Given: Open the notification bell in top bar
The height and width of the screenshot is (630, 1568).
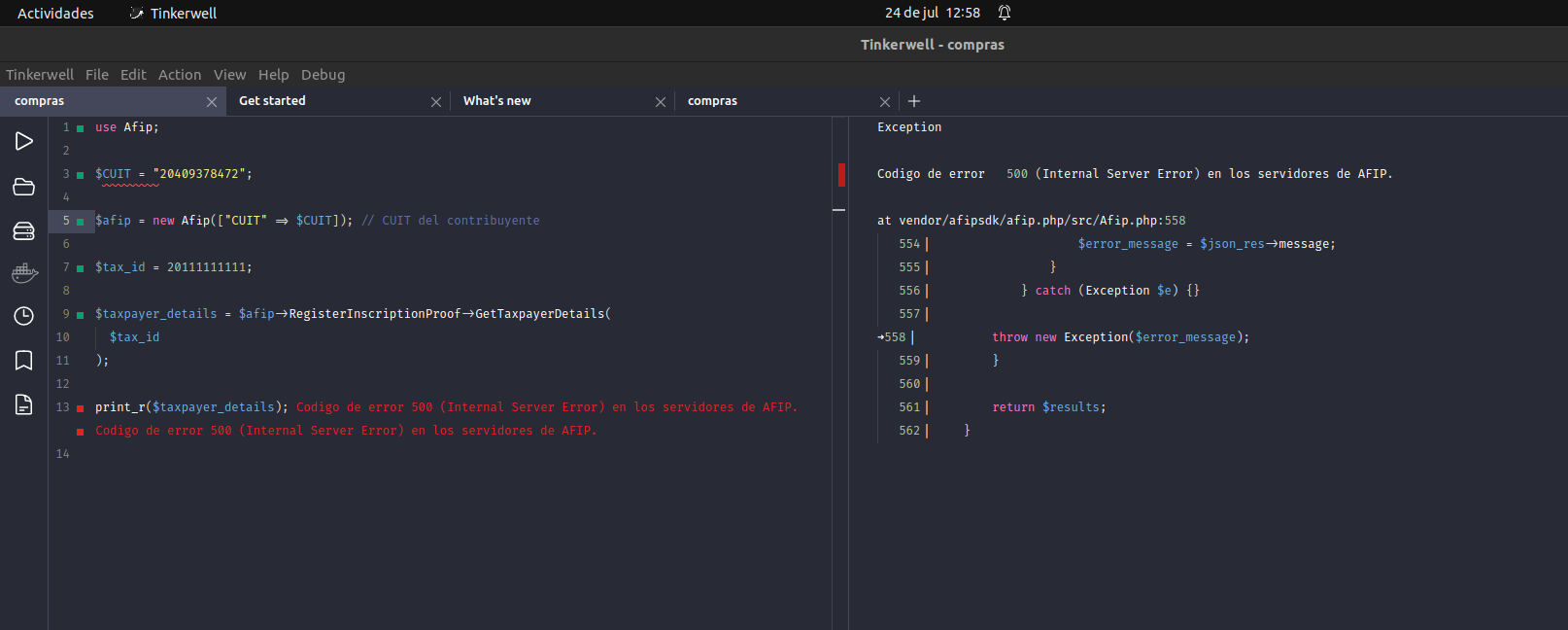Looking at the screenshot, I should click(x=1005, y=13).
